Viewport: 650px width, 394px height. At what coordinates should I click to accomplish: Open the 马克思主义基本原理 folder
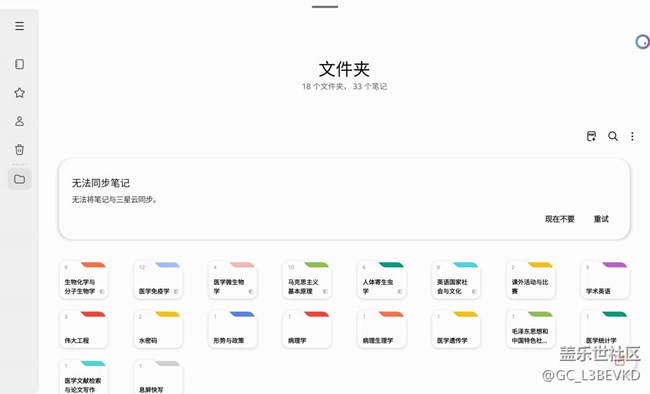[x=307, y=280]
